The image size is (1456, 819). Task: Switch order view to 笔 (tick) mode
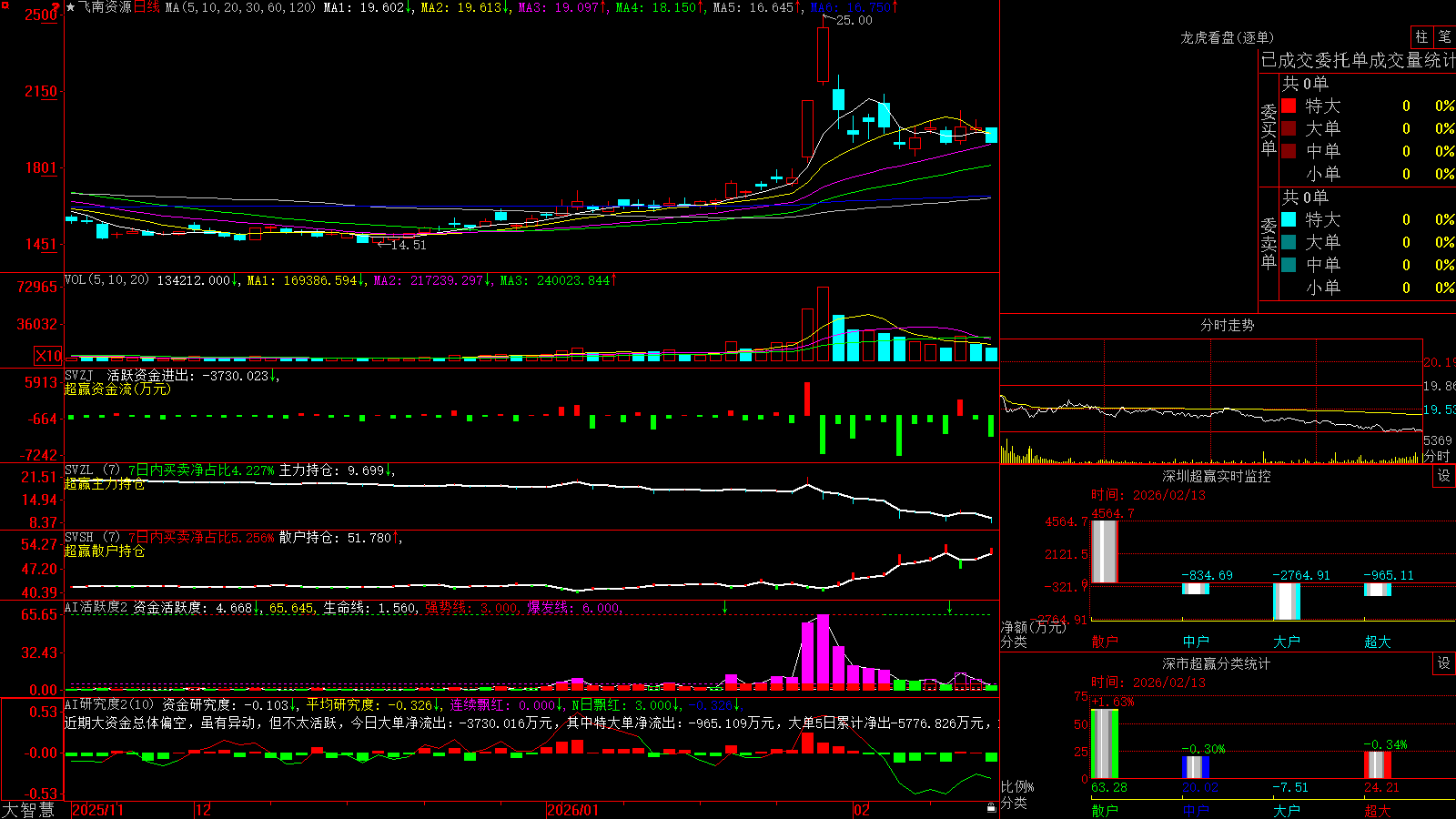(1445, 36)
